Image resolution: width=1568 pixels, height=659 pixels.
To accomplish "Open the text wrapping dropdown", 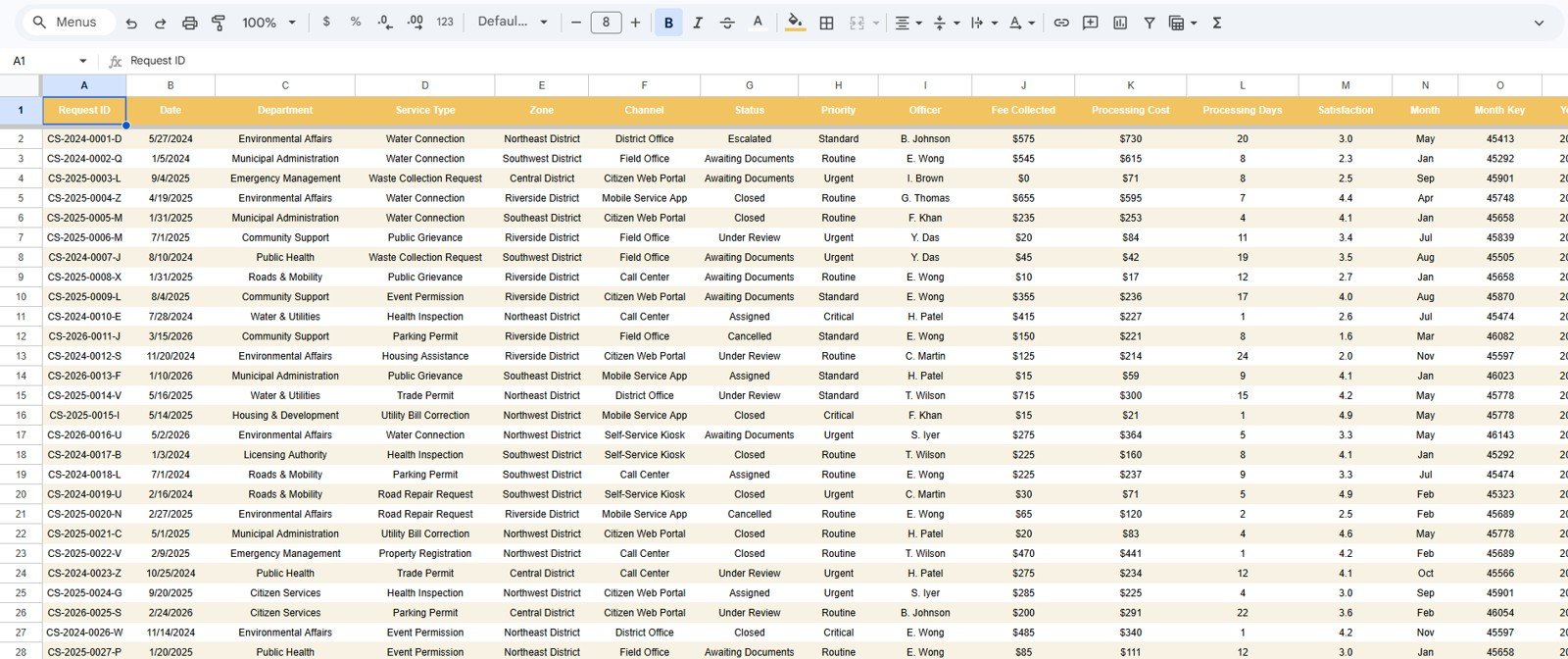I will (x=984, y=23).
